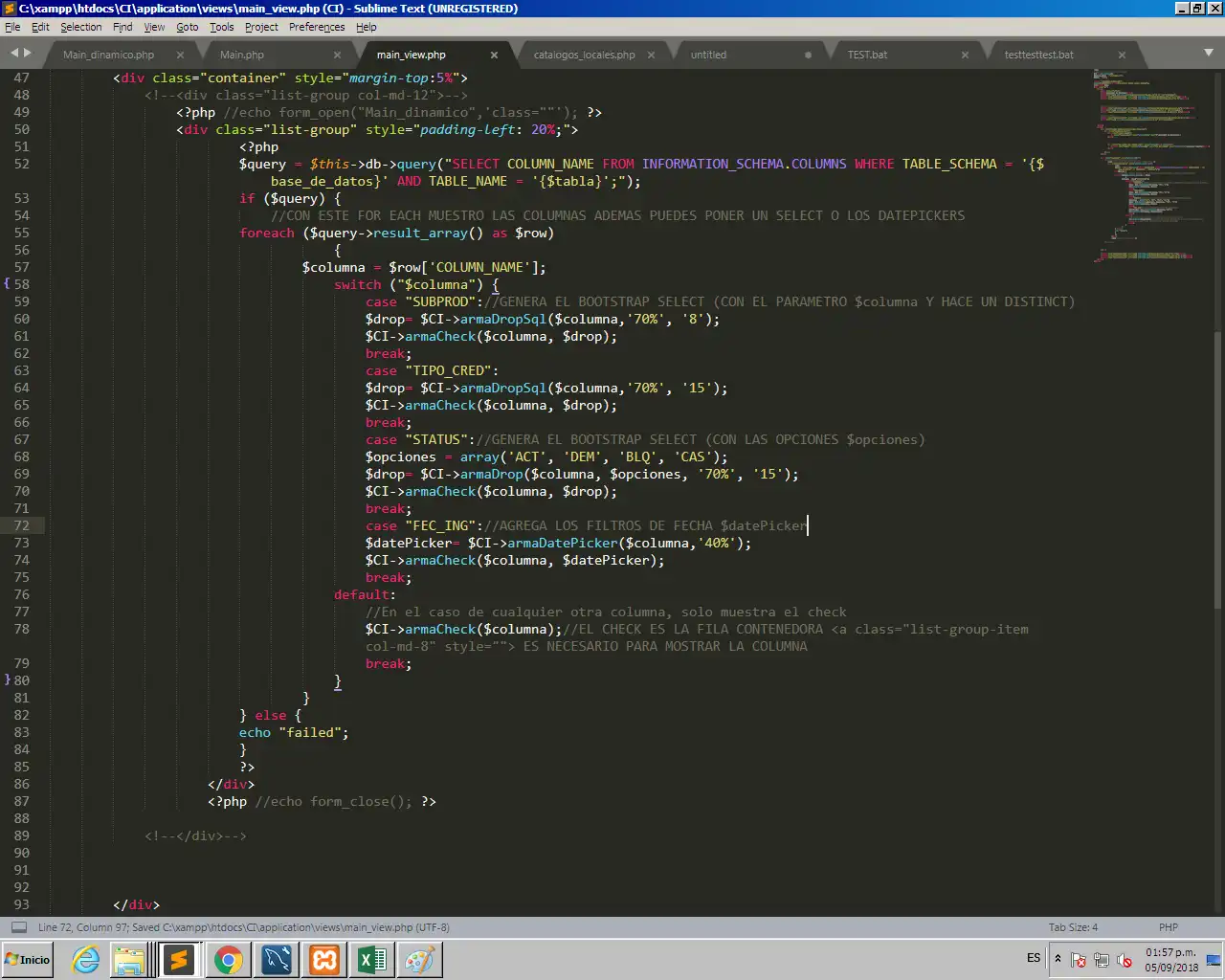
Task: Open the Preferences menu
Action: click(x=316, y=27)
